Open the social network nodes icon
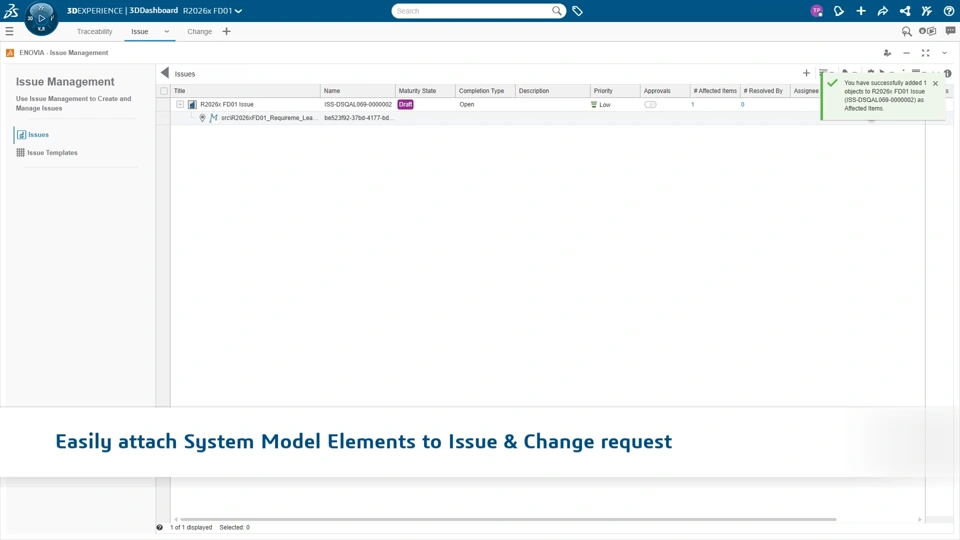The width and height of the screenshot is (960, 540). pyautogui.click(x=905, y=11)
